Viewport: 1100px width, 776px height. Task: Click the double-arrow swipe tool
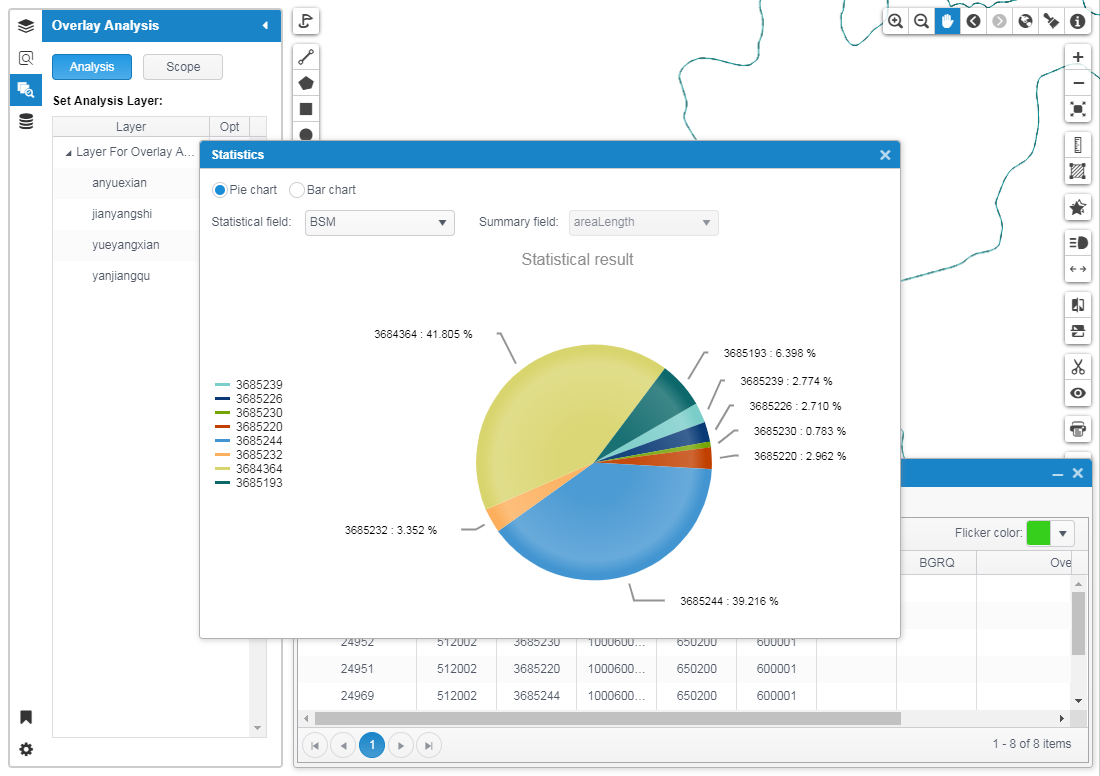tap(1078, 269)
